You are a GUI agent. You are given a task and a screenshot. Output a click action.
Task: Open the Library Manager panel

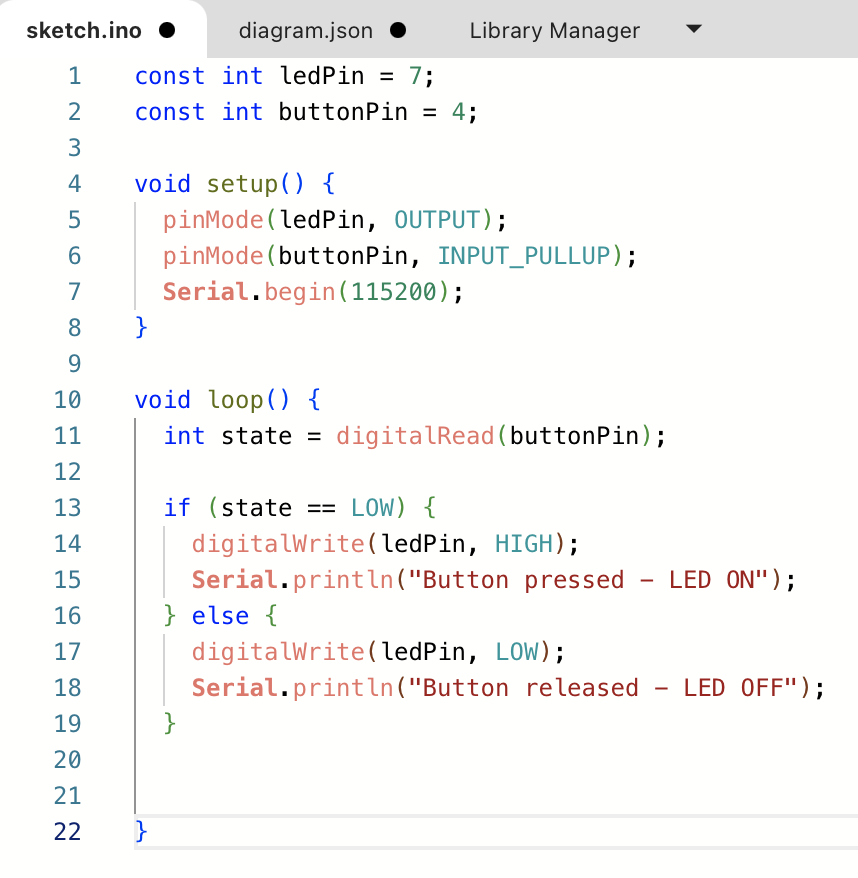[554, 30]
